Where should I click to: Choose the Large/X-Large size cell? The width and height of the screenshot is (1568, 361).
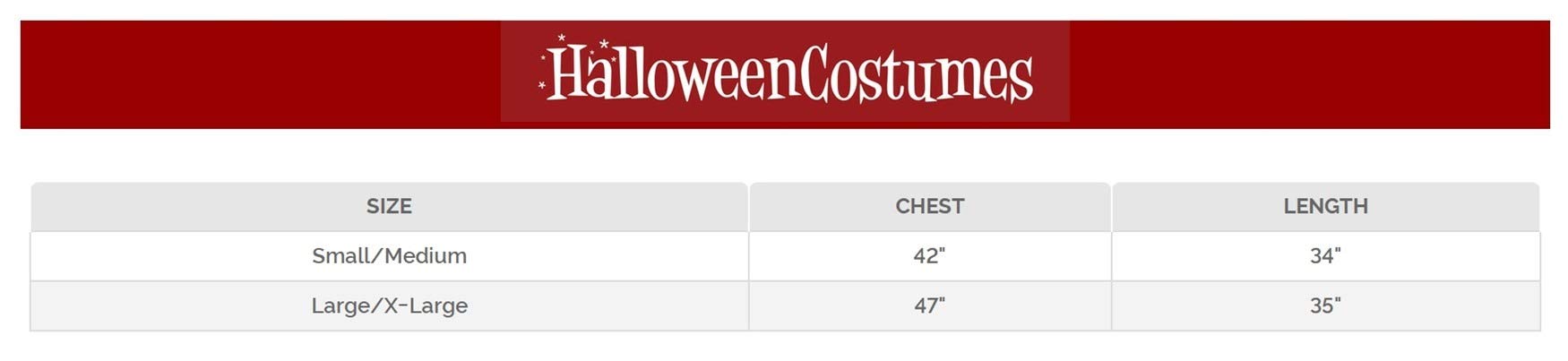tap(389, 305)
